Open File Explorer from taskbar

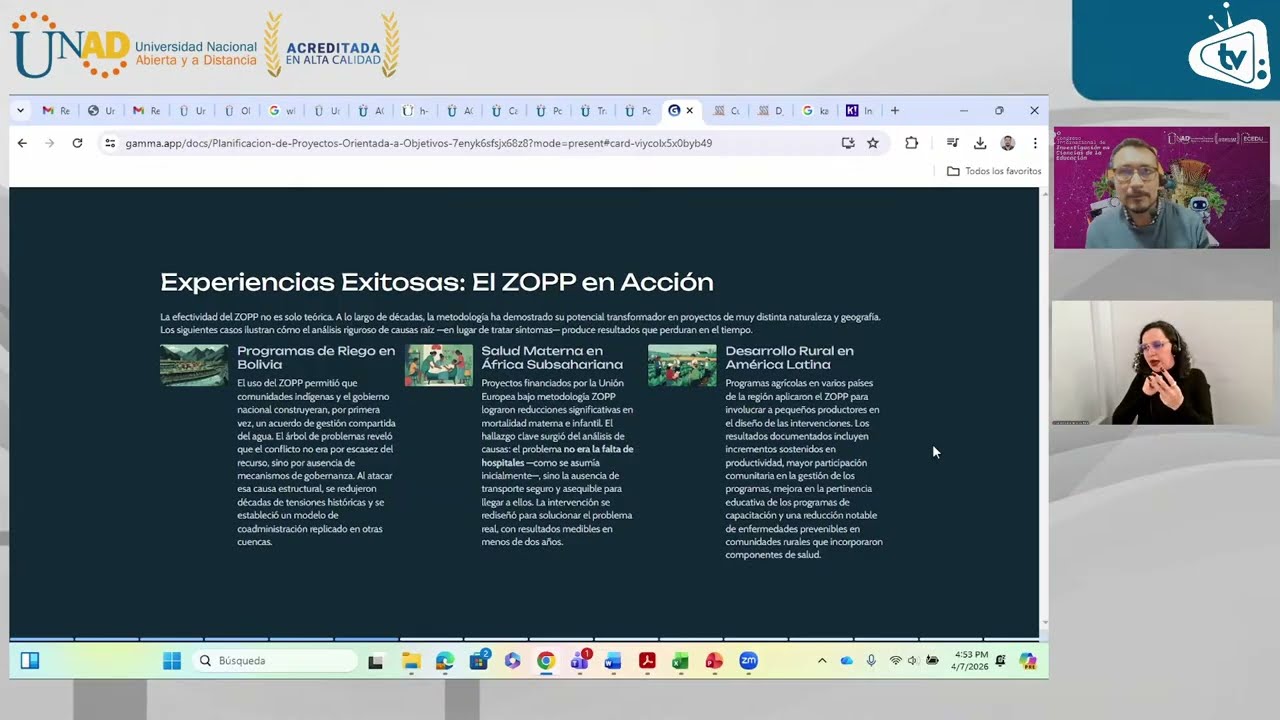click(411, 661)
